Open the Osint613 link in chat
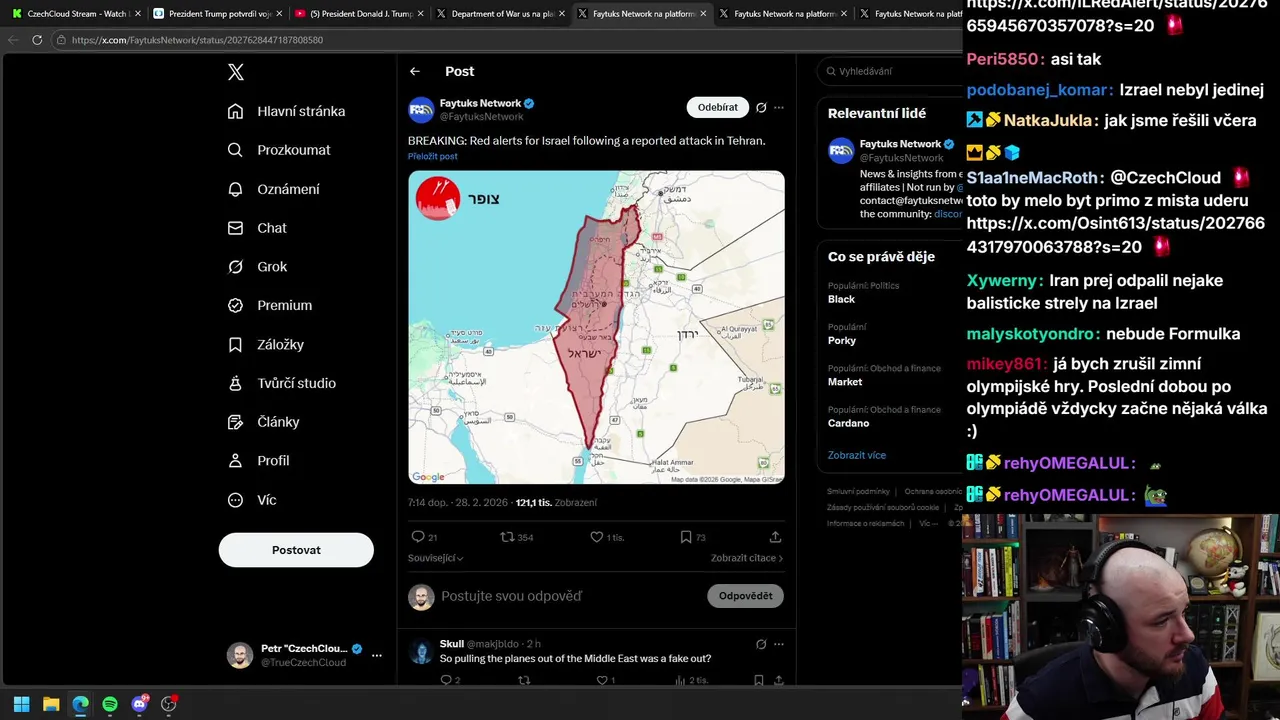 pyautogui.click(x=1115, y=235)
